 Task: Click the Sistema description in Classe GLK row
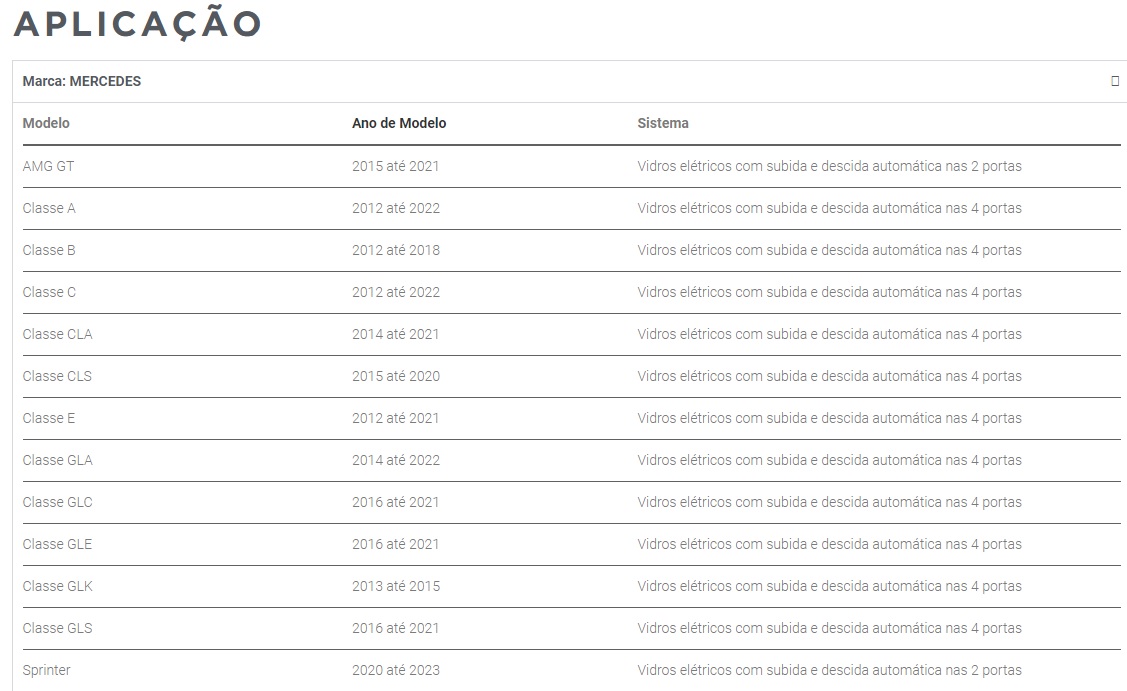(829, 586)
